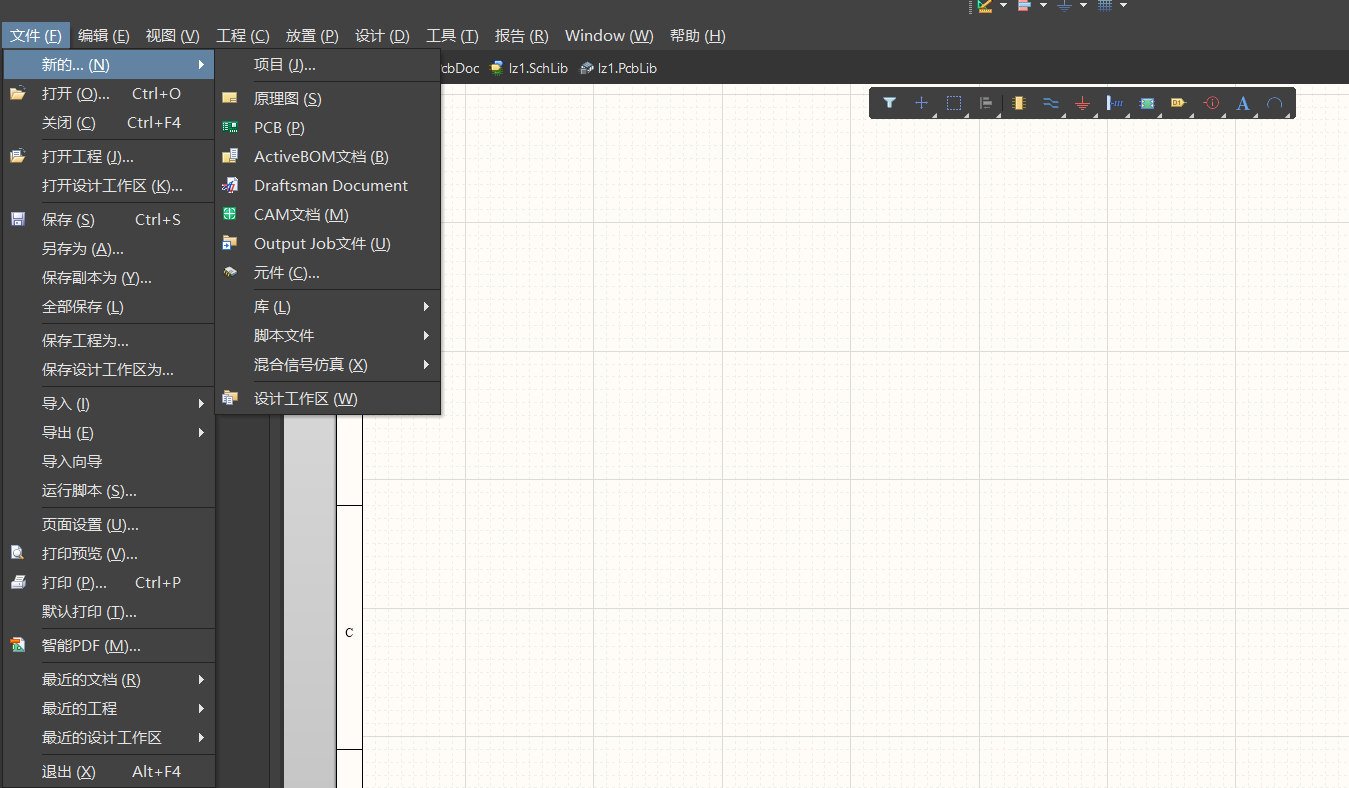Viewport: 1349px width, 788px height.
Task: Place a wire with the blue wire icon
Action: tap(1050, 103)
